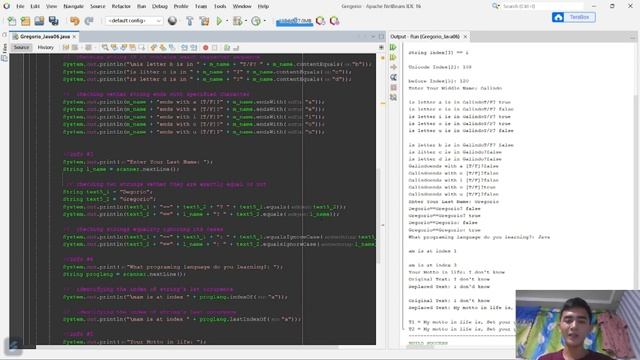The image size is (640, 360).
Task: Click the editor horizontal scrollbar
Action: (x=187, y=347)
